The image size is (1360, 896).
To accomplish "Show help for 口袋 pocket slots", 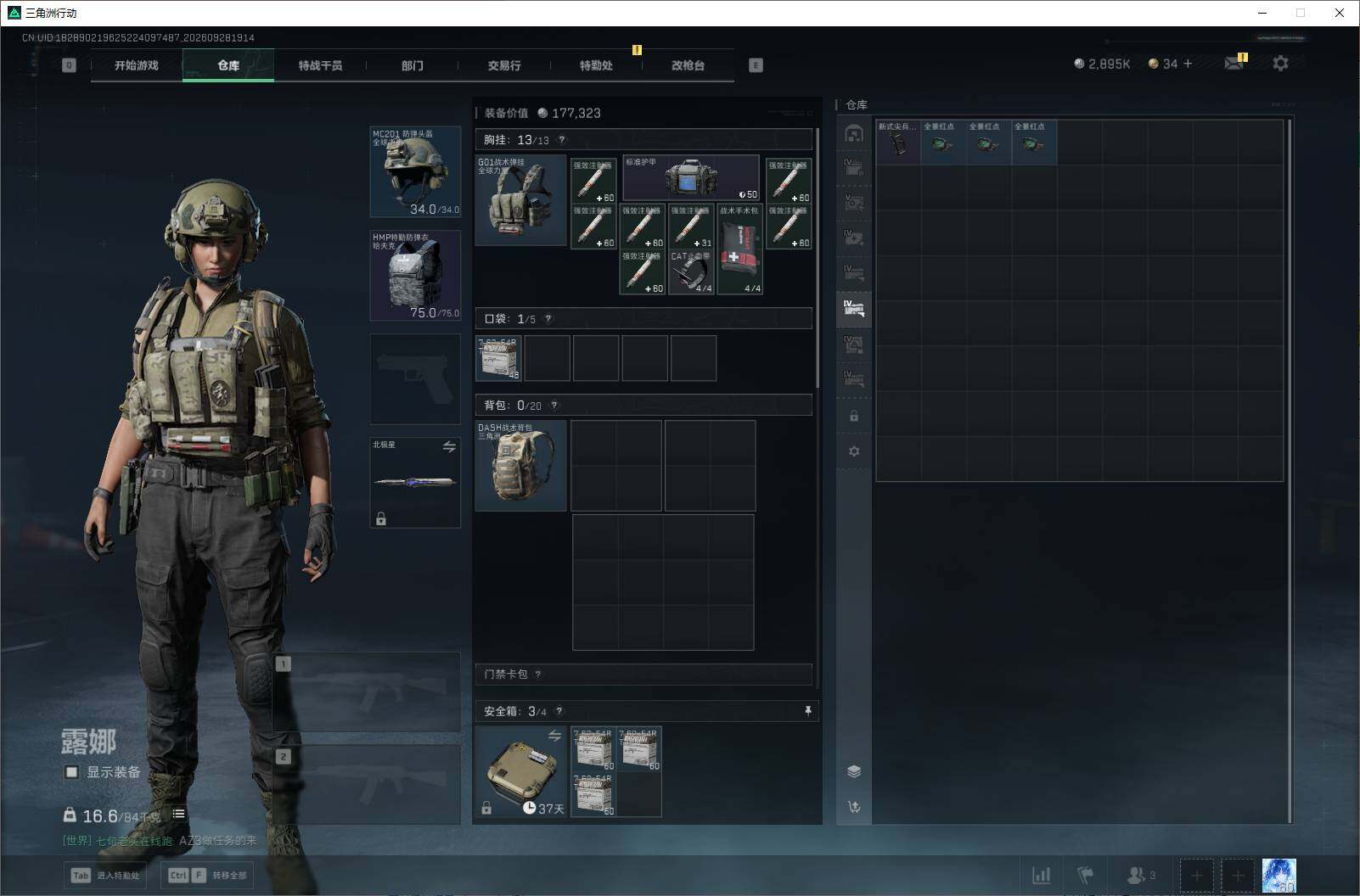I will click(x=548, y=319).
